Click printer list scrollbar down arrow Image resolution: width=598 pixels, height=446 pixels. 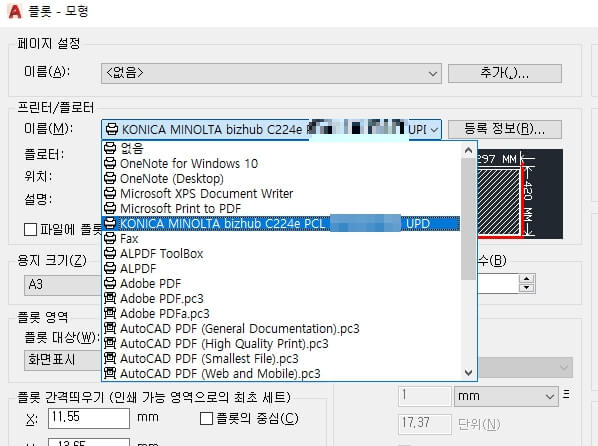click(468, 372)
